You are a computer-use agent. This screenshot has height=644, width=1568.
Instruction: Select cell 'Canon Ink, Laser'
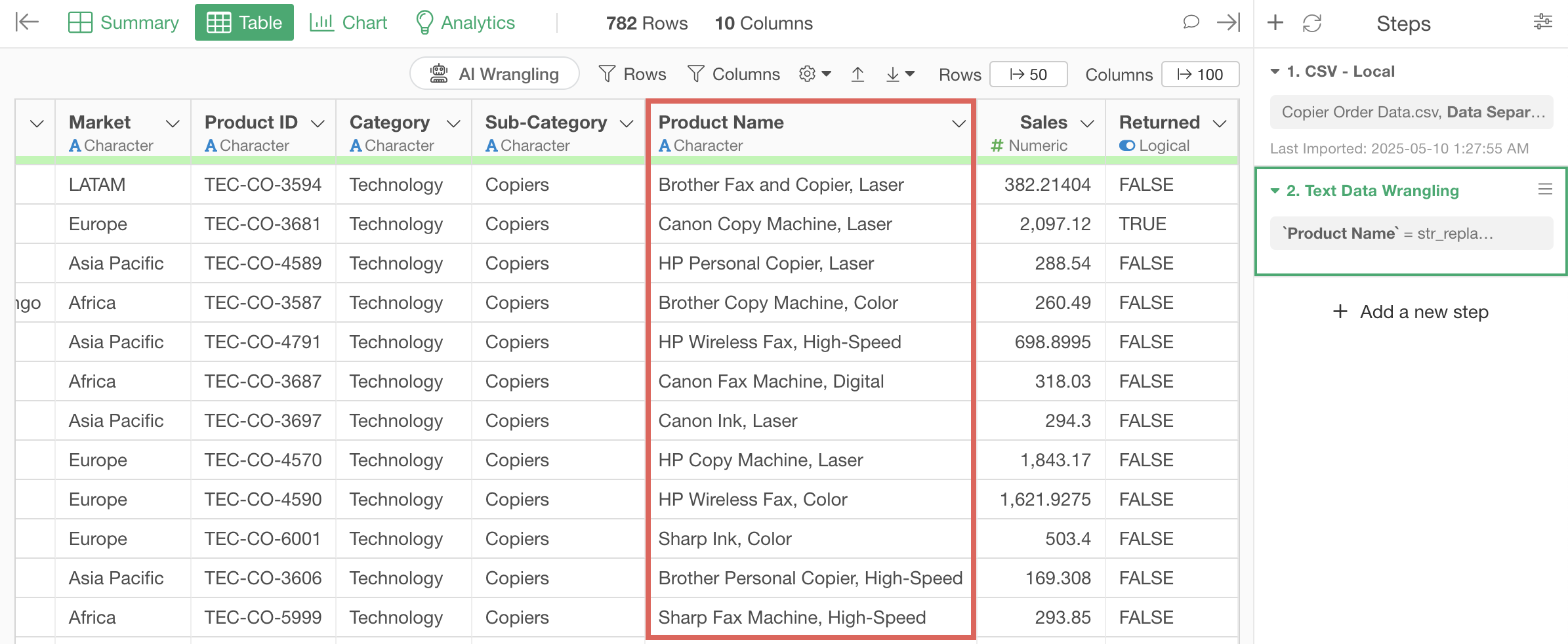811,421
